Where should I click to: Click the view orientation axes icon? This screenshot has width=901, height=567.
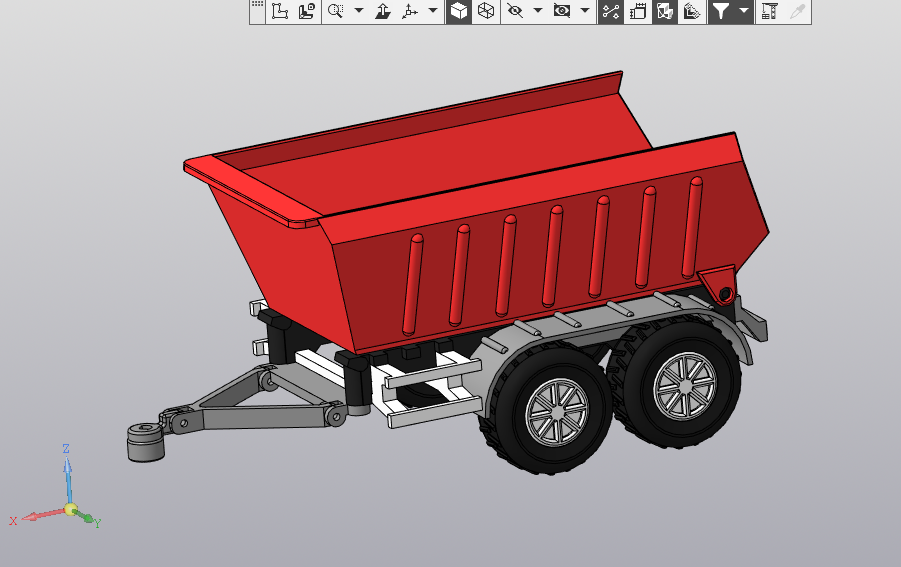(410, 11)
